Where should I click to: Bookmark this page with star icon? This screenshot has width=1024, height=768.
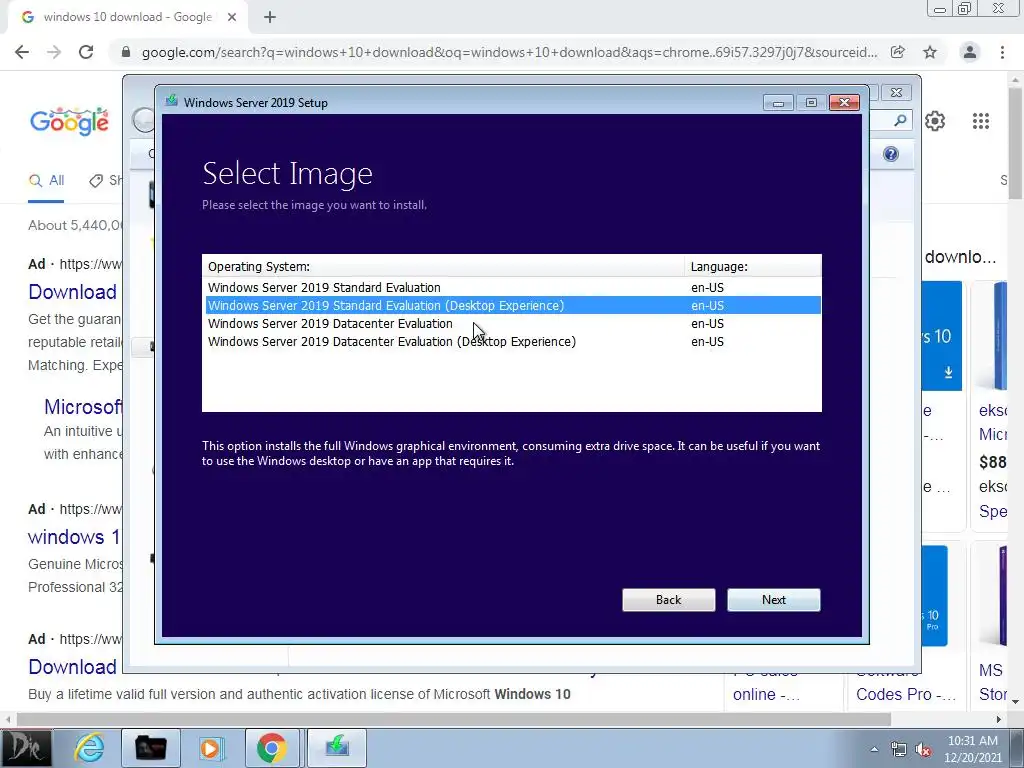(x=930, y=52)
